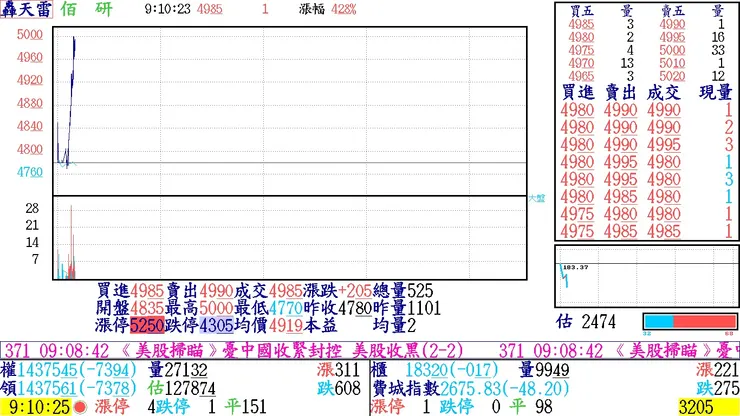Click the 轟天雷 title box
The width and height of the screenshot is (740, 416).
26,9
